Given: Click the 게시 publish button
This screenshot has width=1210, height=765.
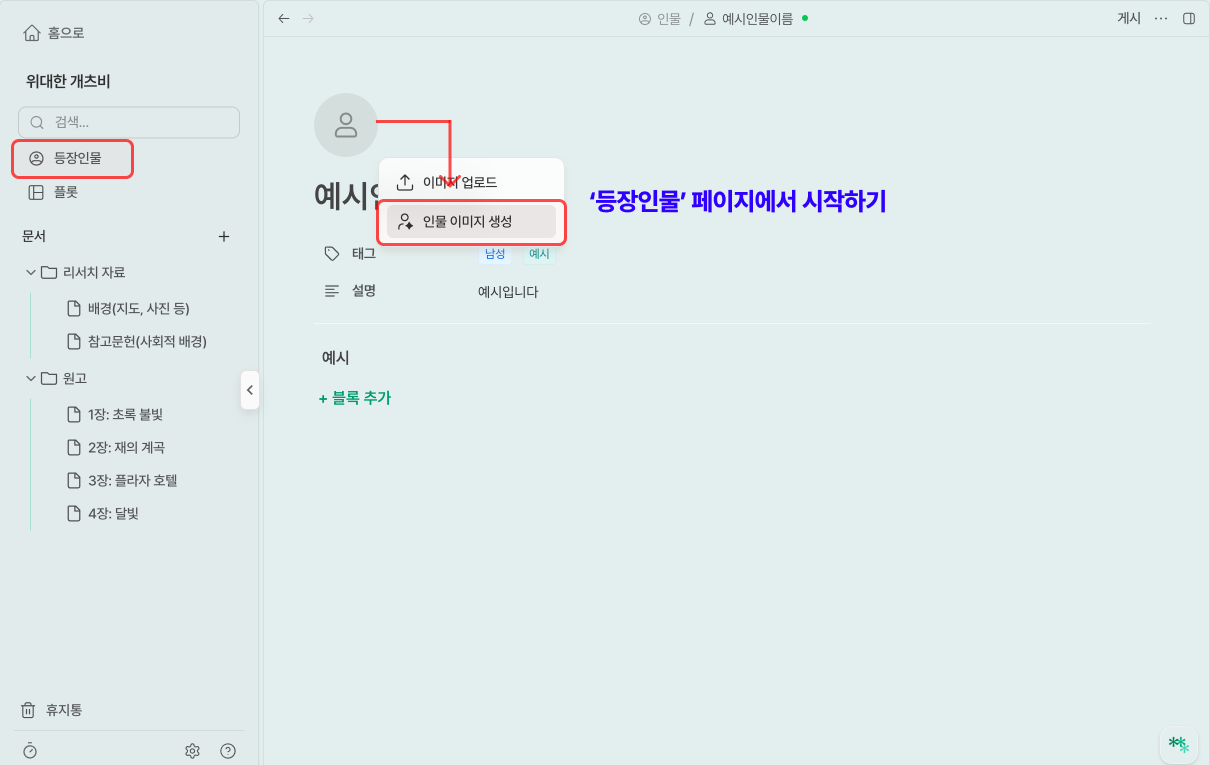Looking at the screenshot, I should click(1128, 18).
